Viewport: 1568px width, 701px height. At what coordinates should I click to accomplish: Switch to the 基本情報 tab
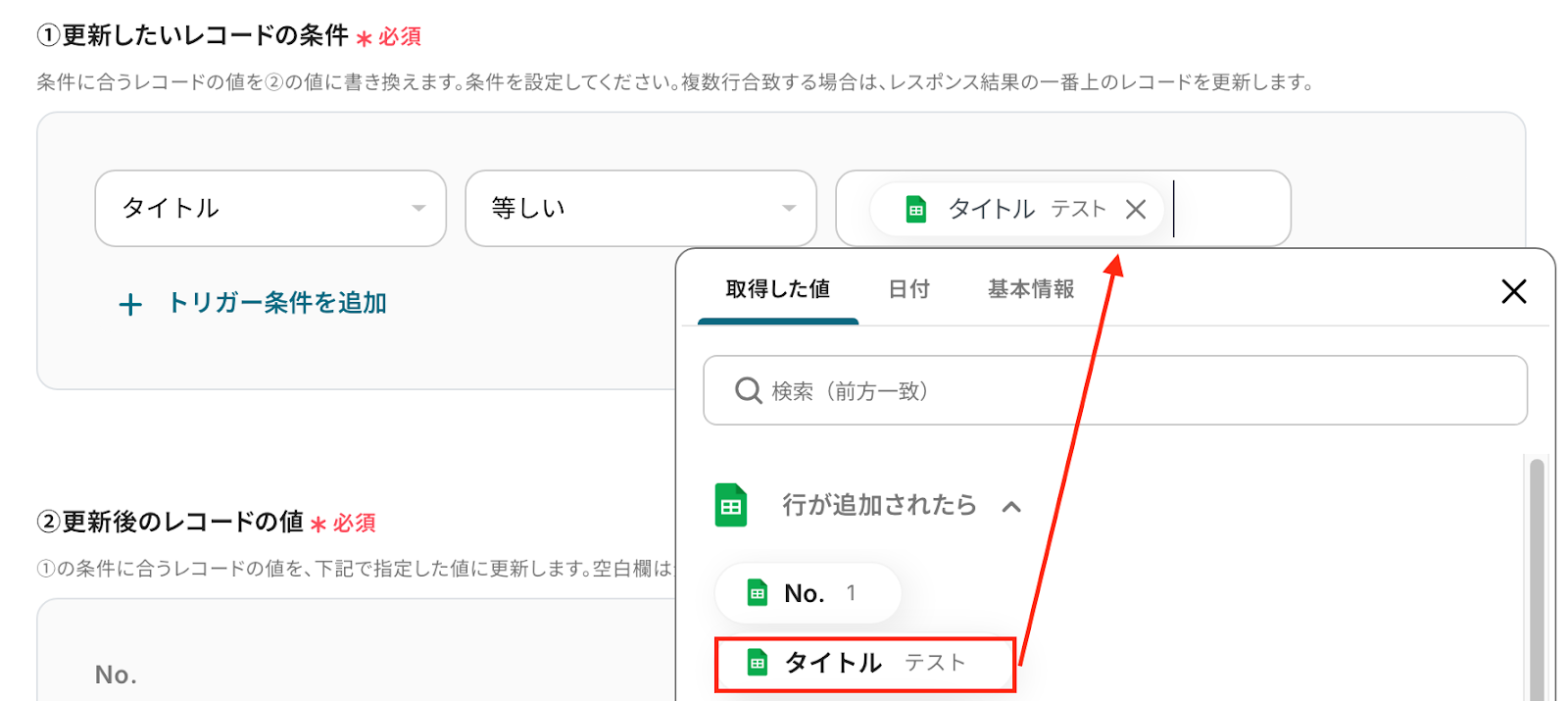click(x=1030, y=289)
